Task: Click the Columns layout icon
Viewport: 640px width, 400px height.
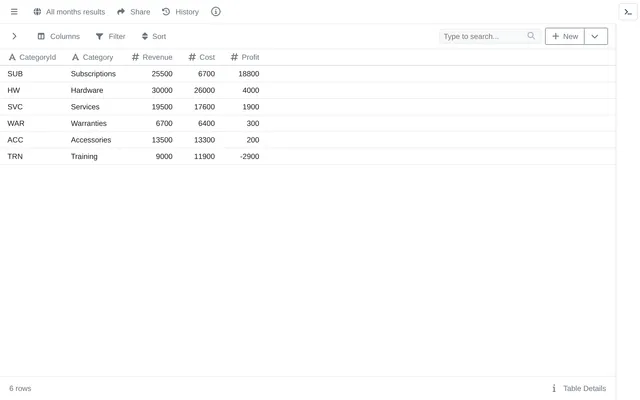Action: point(41,36)
